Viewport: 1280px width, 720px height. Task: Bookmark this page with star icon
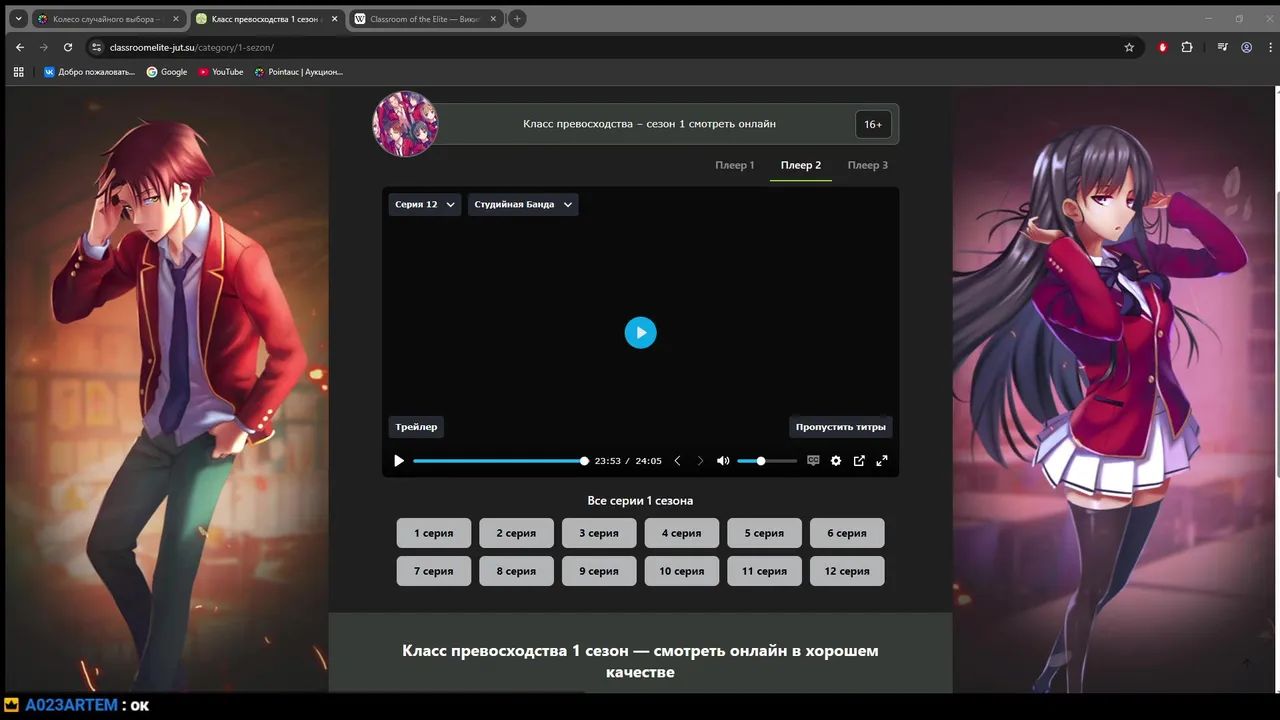point(1129,47)
